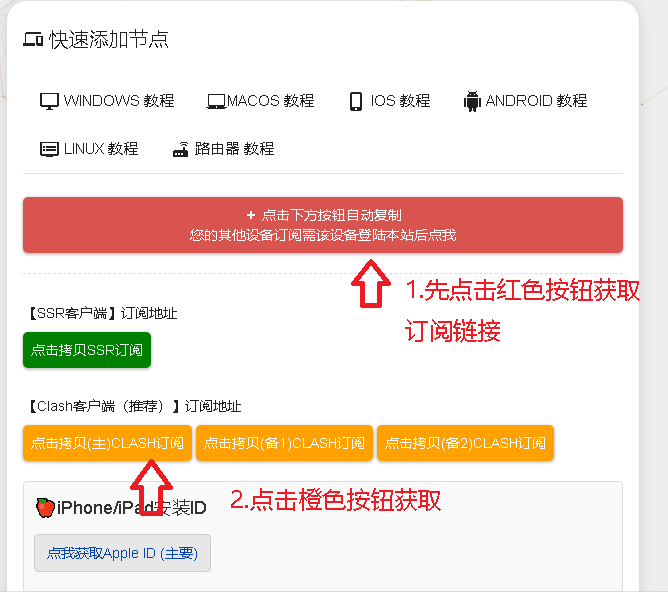Open the 路由器 教程 tab
668x592 pixels.
click(223, 149)
